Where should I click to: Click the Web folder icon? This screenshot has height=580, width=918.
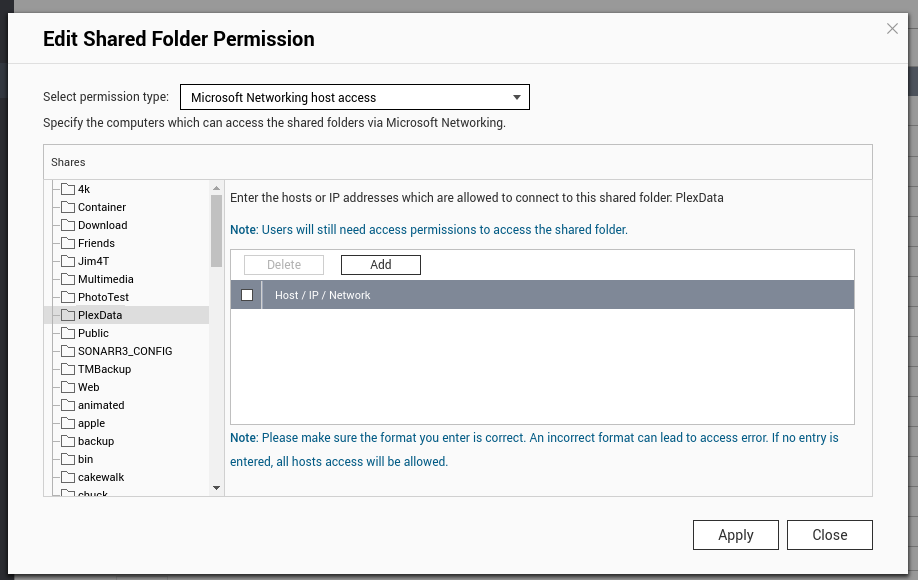point(68,387)
